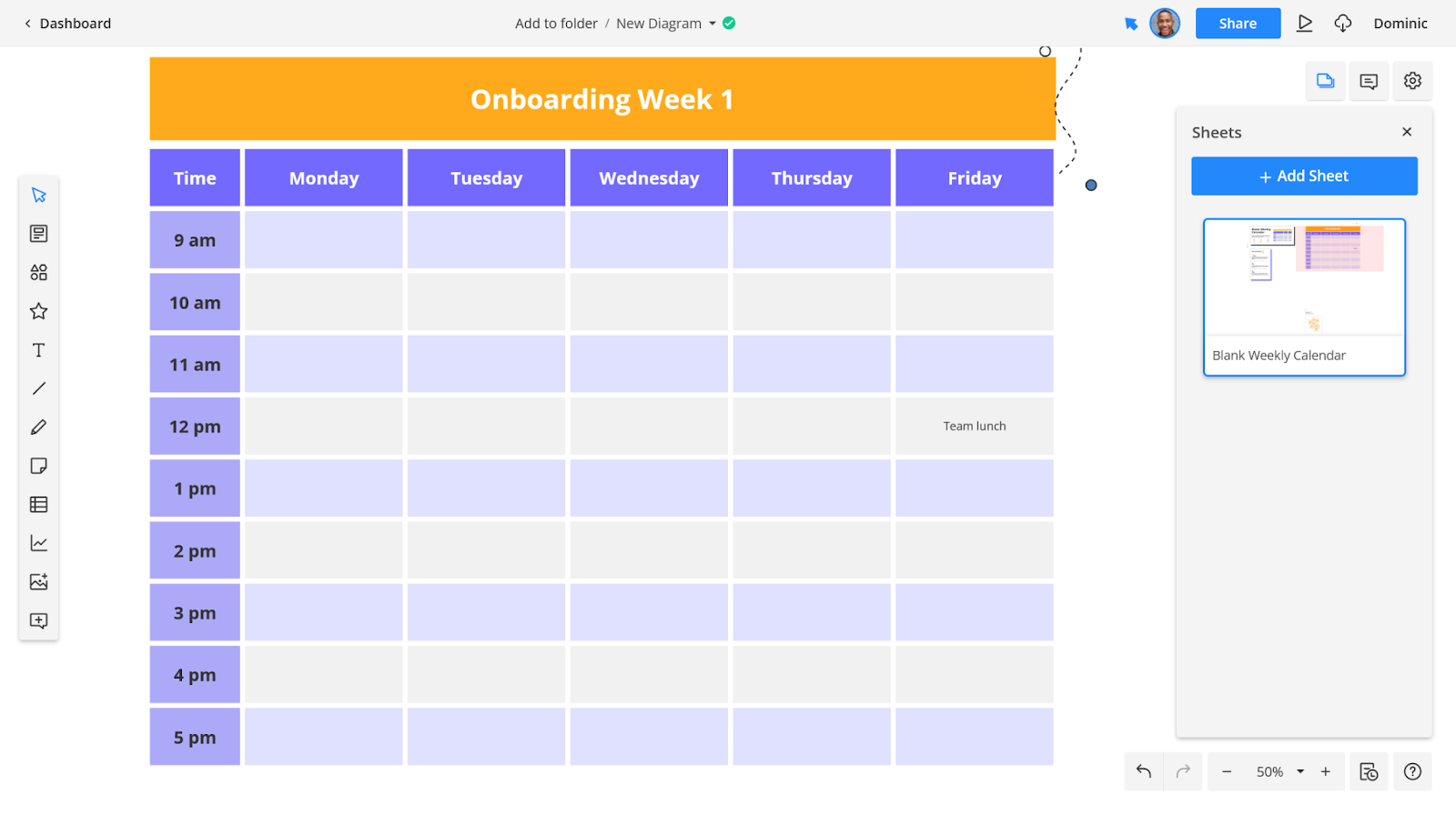
Task: Go back to Dashboard
Action: click(x=67, y=24)
